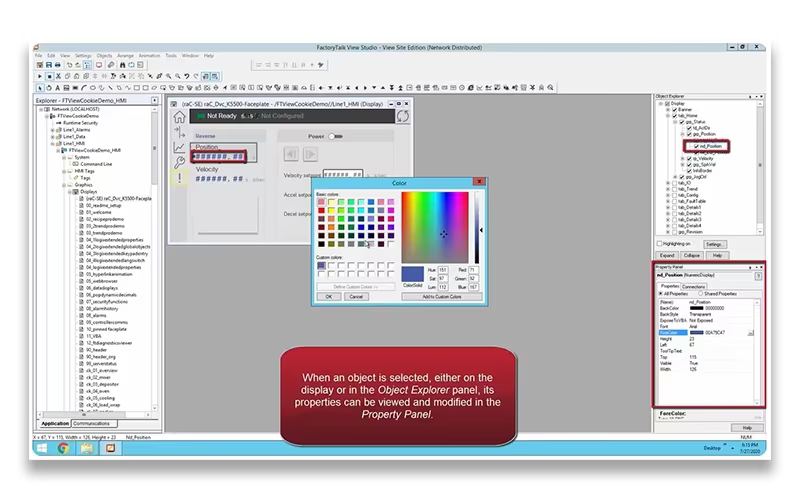
Task: Check the tab_Config checkbox in Object Explorer
Action: [x=674, y=195]
